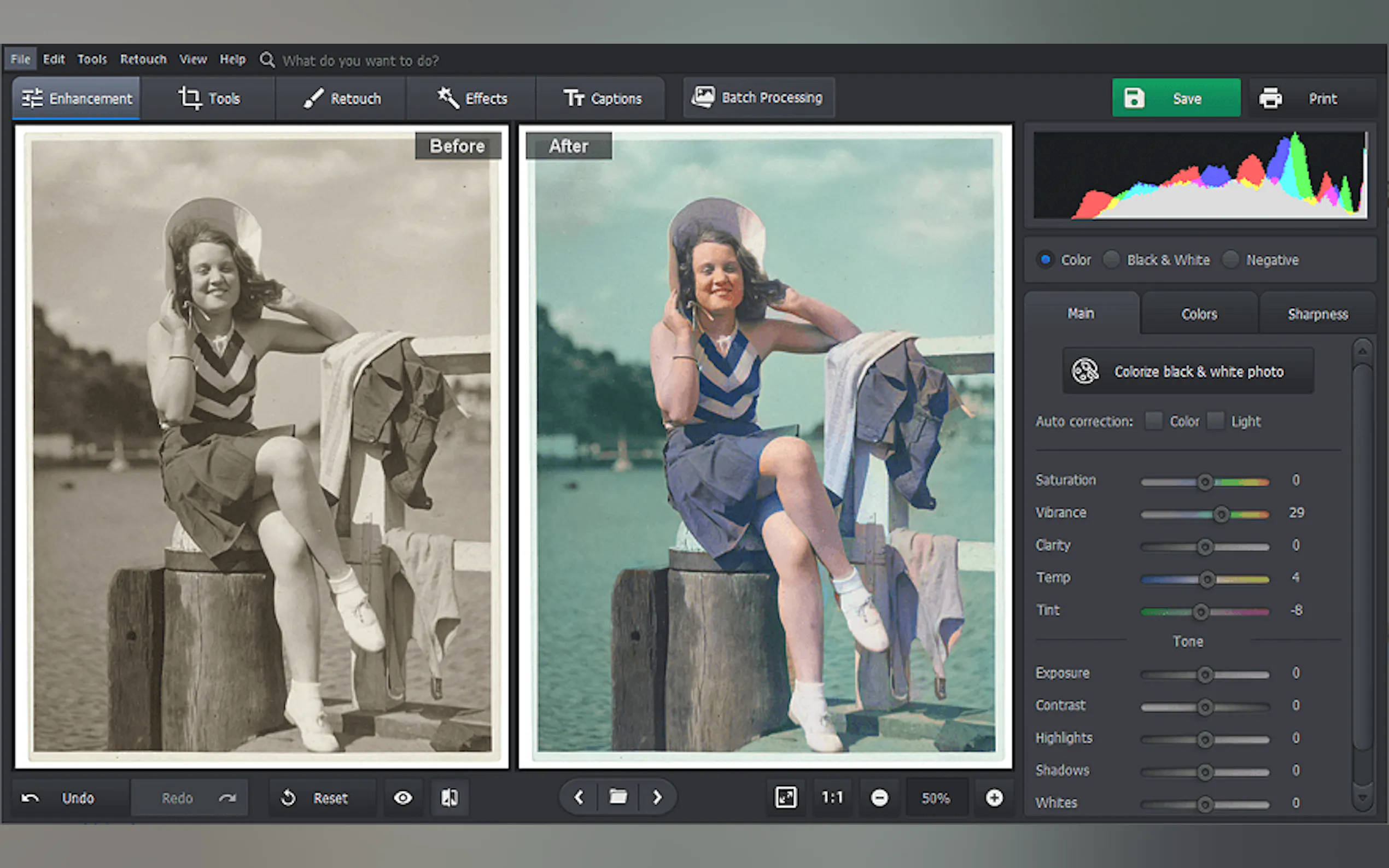Click the Vibrance slider handle

(x=1221, y=514)
